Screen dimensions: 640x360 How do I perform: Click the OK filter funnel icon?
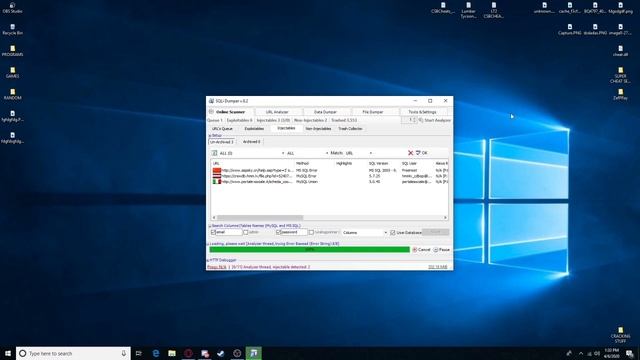(x=422, y=153)
